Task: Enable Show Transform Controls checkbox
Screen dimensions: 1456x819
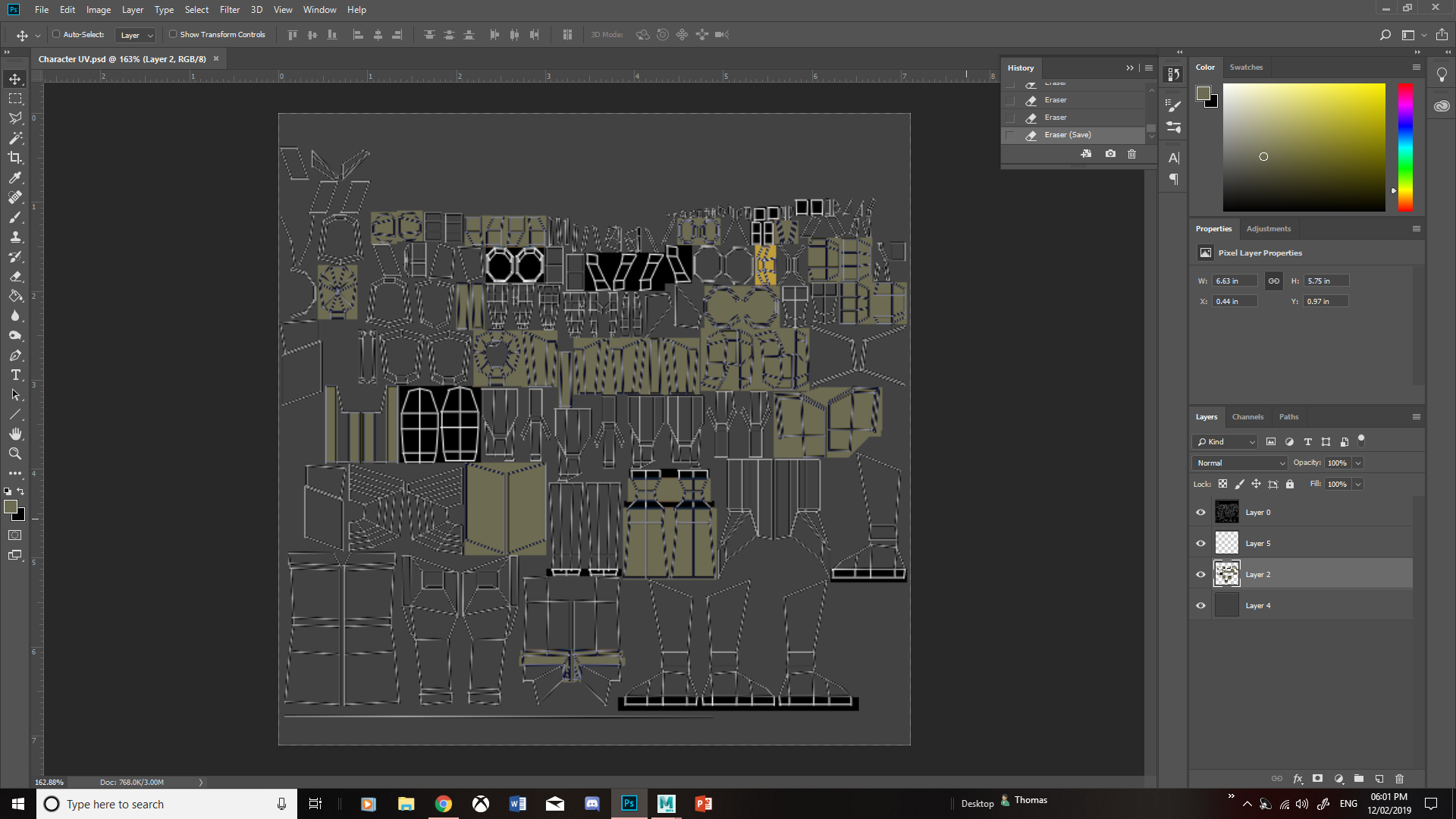Action: pos(173,34)
